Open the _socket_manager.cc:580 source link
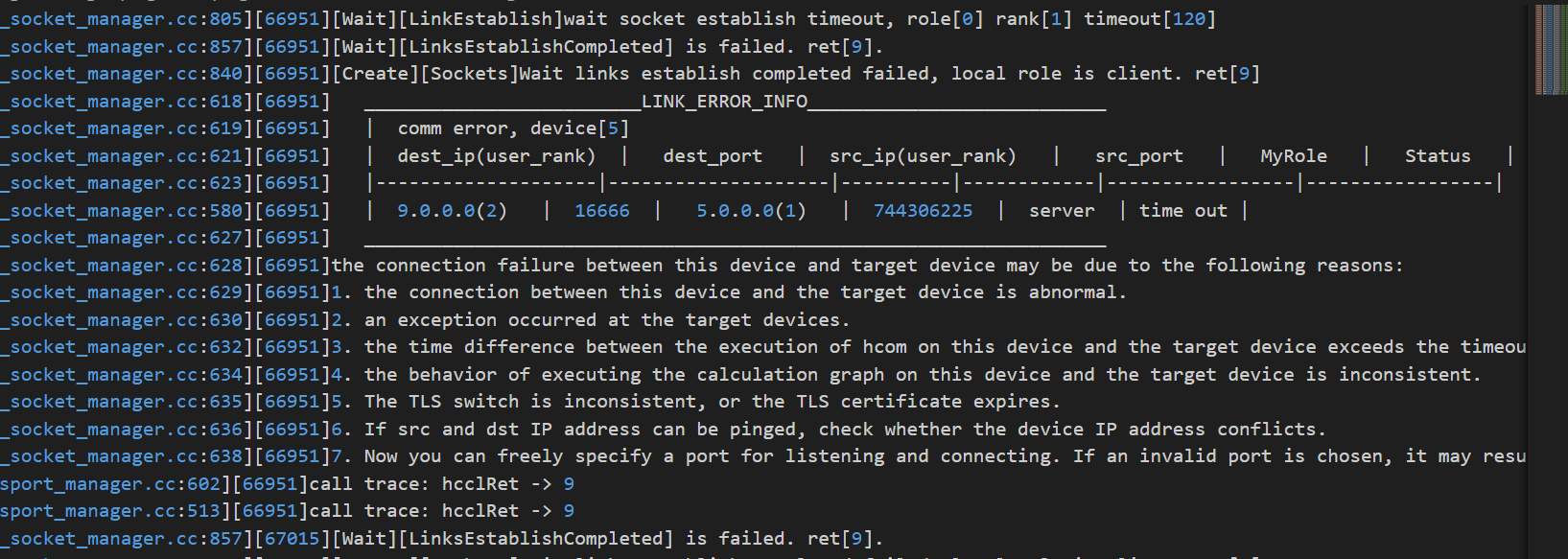 [122, 211]
